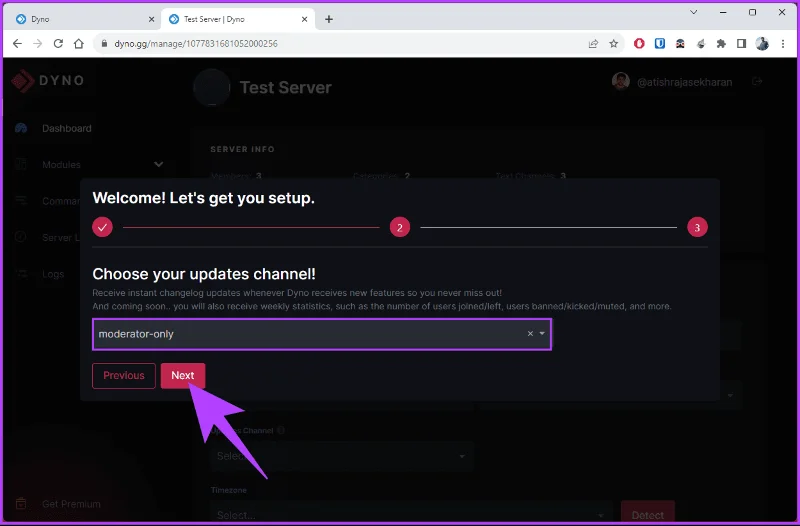The width and height of the screenshot is (800, 526).
Task: Open Logs in the sidebar
Action: (x=53, y=274)
